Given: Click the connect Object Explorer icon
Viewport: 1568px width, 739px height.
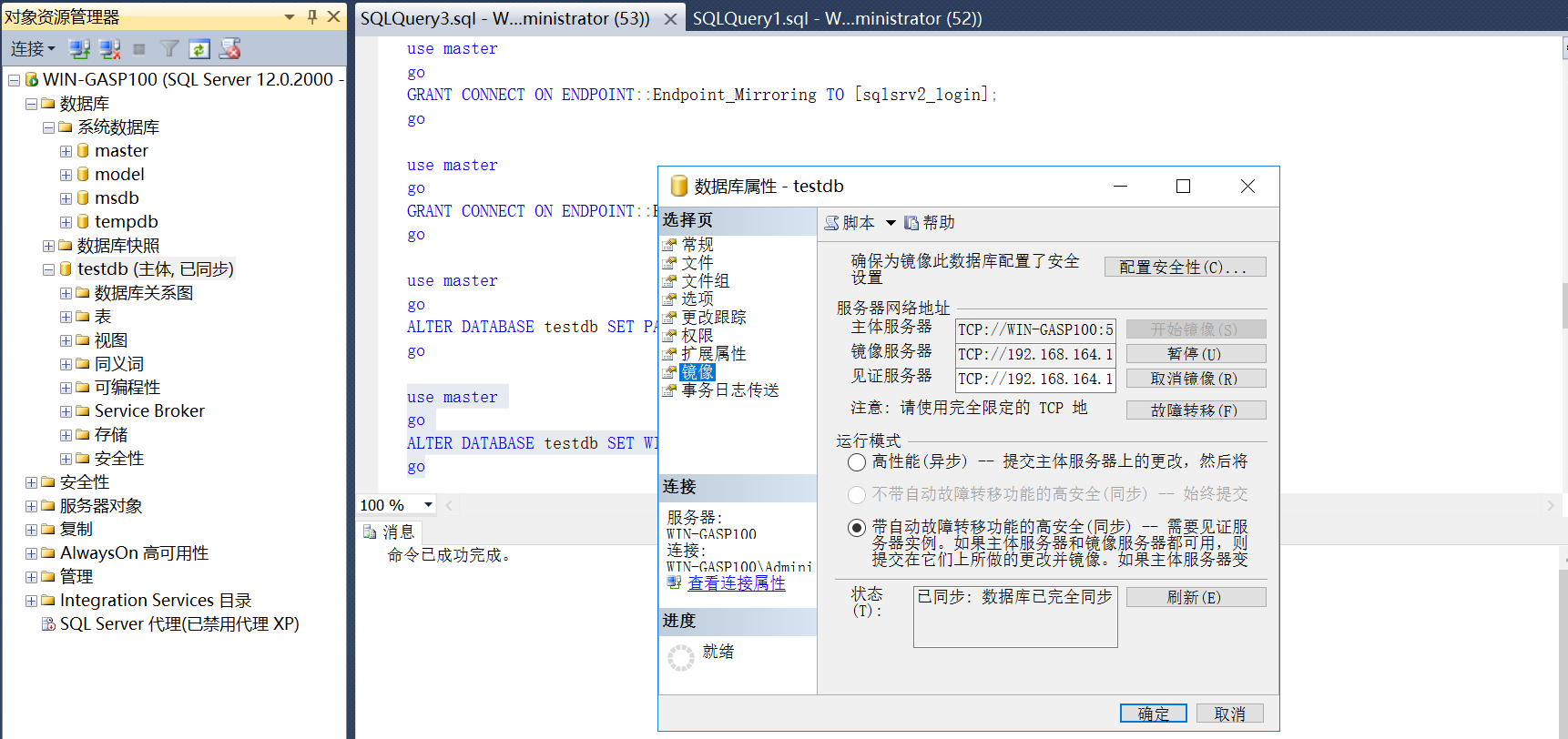Looking at the screenshot, I should tap(79, 49).
